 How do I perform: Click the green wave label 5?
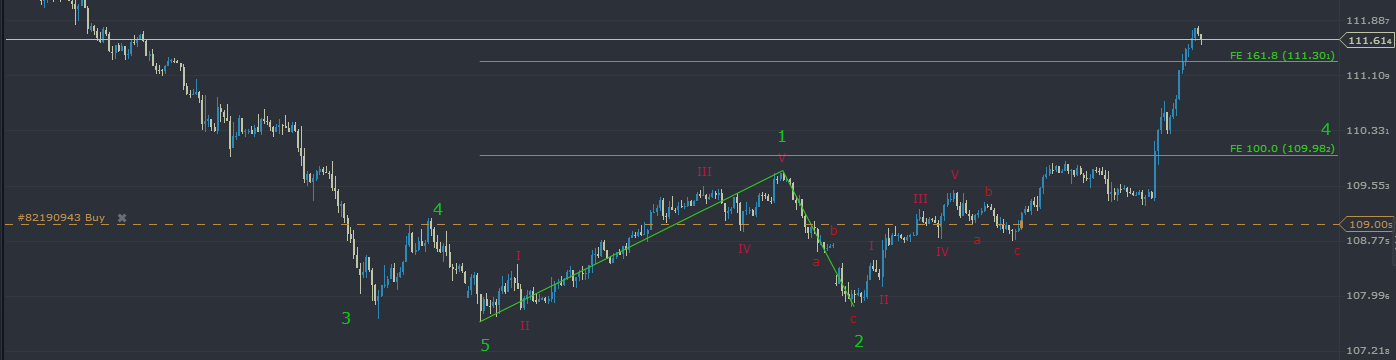click(485, 345)
